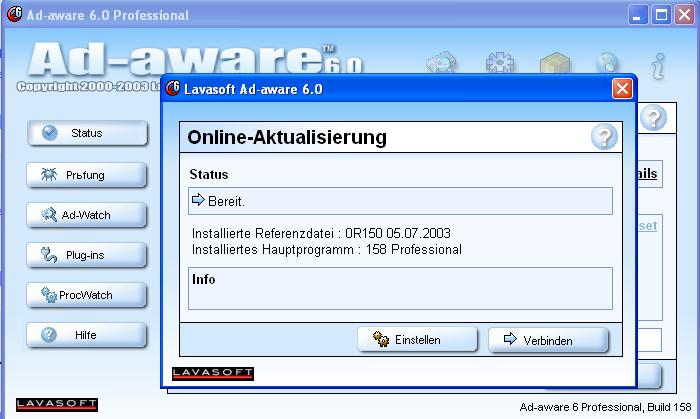Click the Info box area label
700x419 pixels.
204,279
